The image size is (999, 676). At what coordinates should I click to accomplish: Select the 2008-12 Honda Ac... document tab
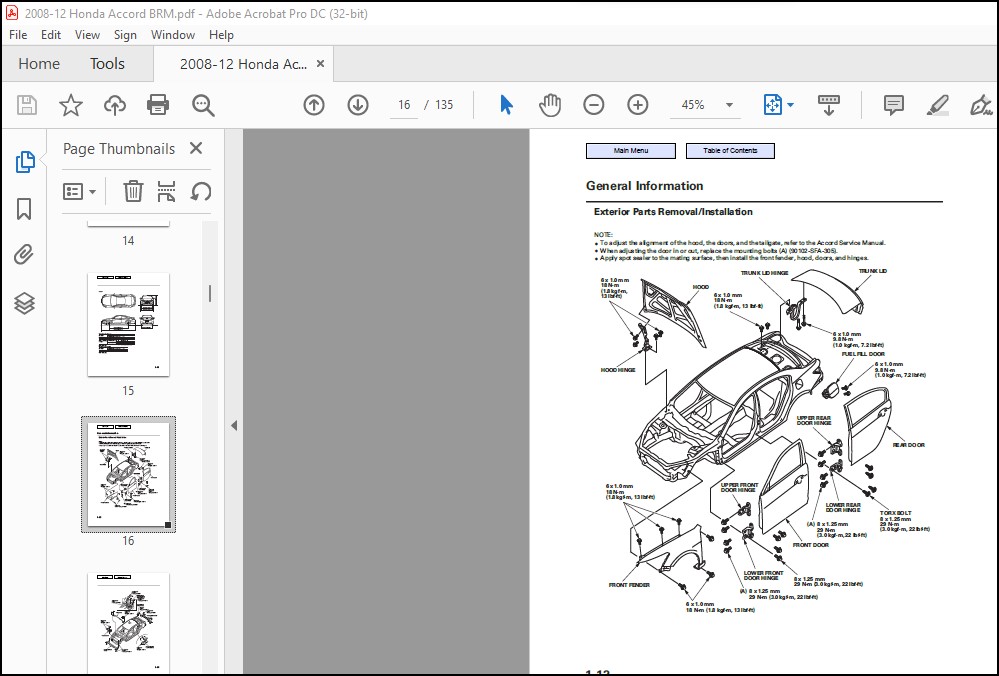click(x=243, y=64)
